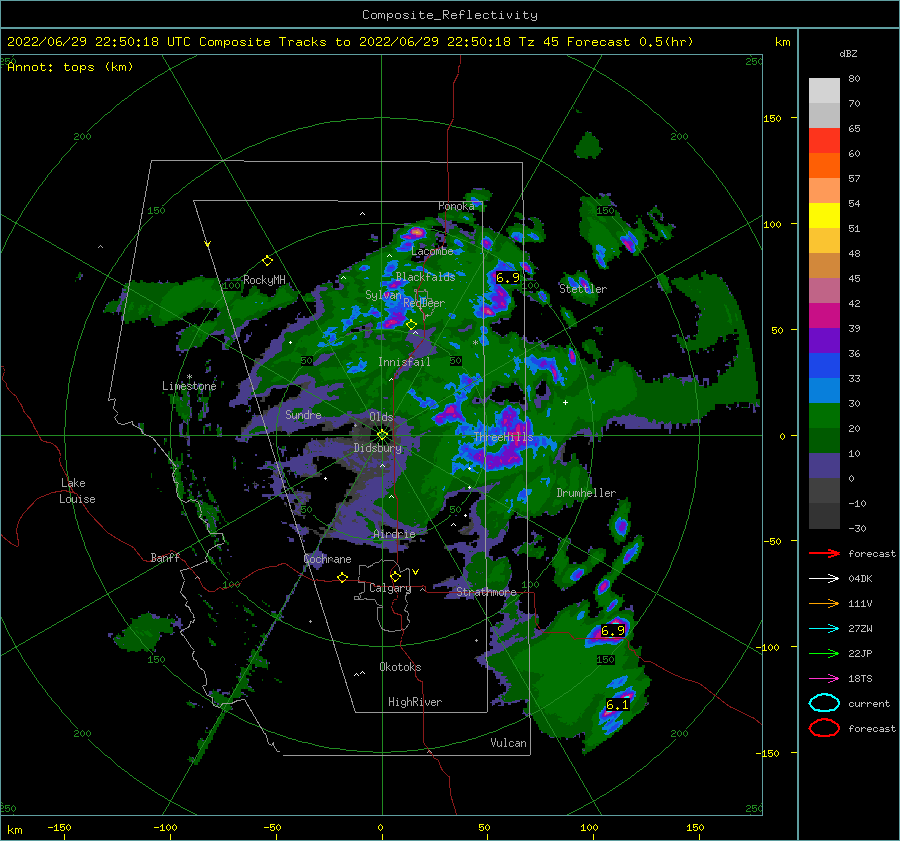Click the lightest gray top legend swatch
The height and width of the screenshot is (841, 900).
(x=824, y=91)
